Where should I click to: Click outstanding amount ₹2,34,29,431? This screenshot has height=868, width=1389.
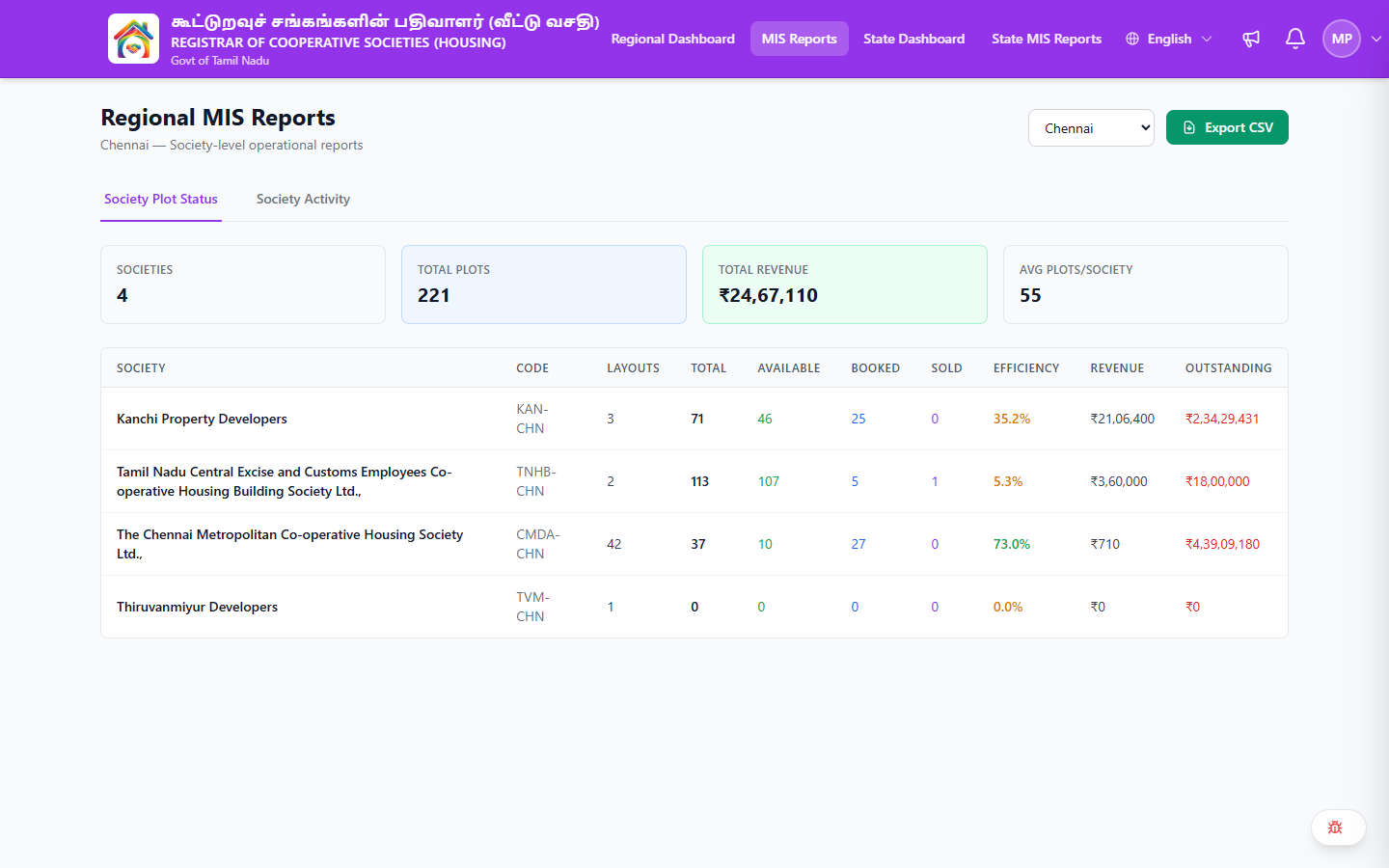click(x=1222, y=419)
